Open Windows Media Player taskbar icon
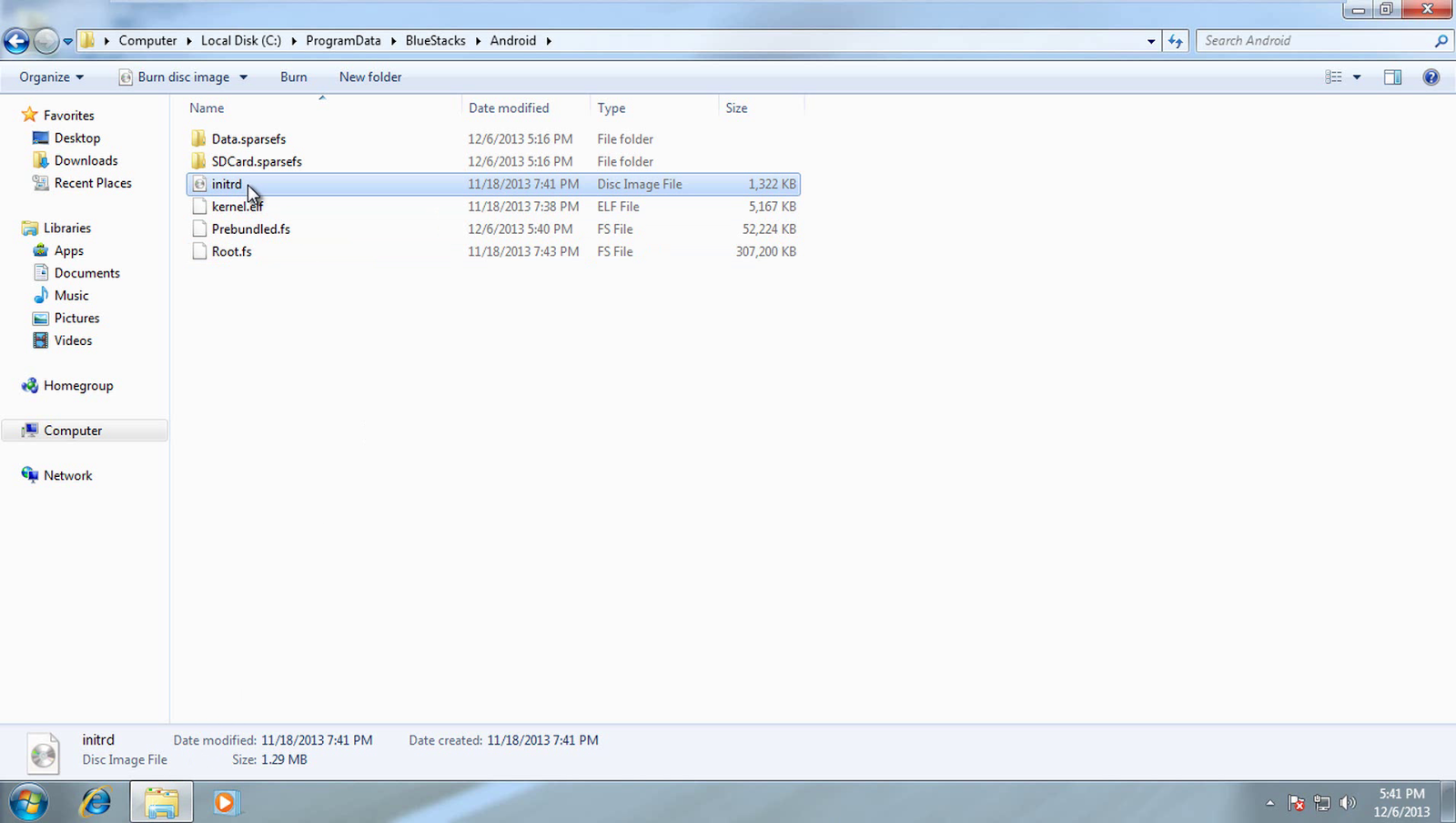 pos(225,803)
